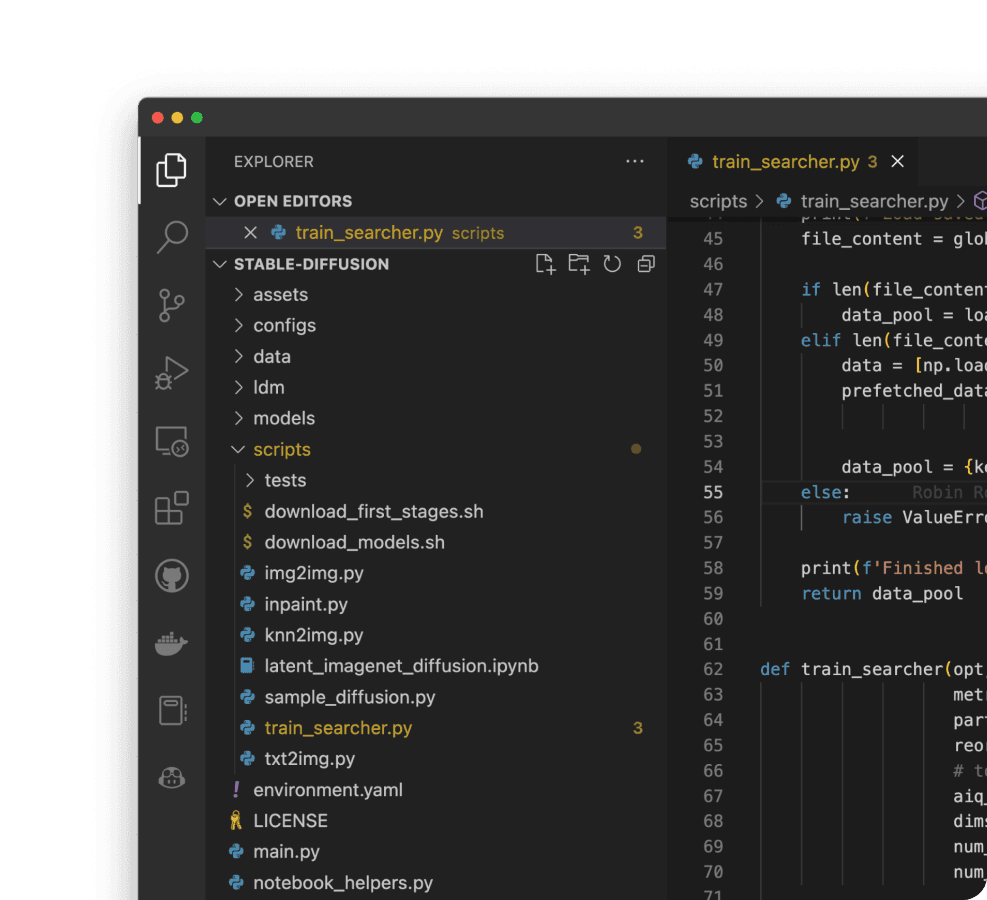Open the GitHub view in activity bar
The image size is (987, 900).
point(171,575)
